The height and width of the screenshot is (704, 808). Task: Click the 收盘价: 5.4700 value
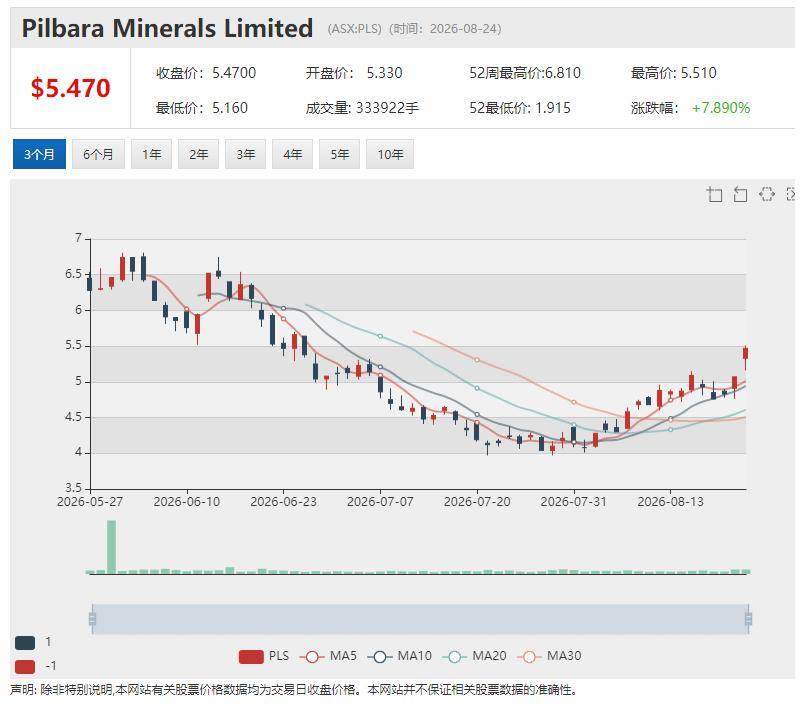click(x=206, y=73)
